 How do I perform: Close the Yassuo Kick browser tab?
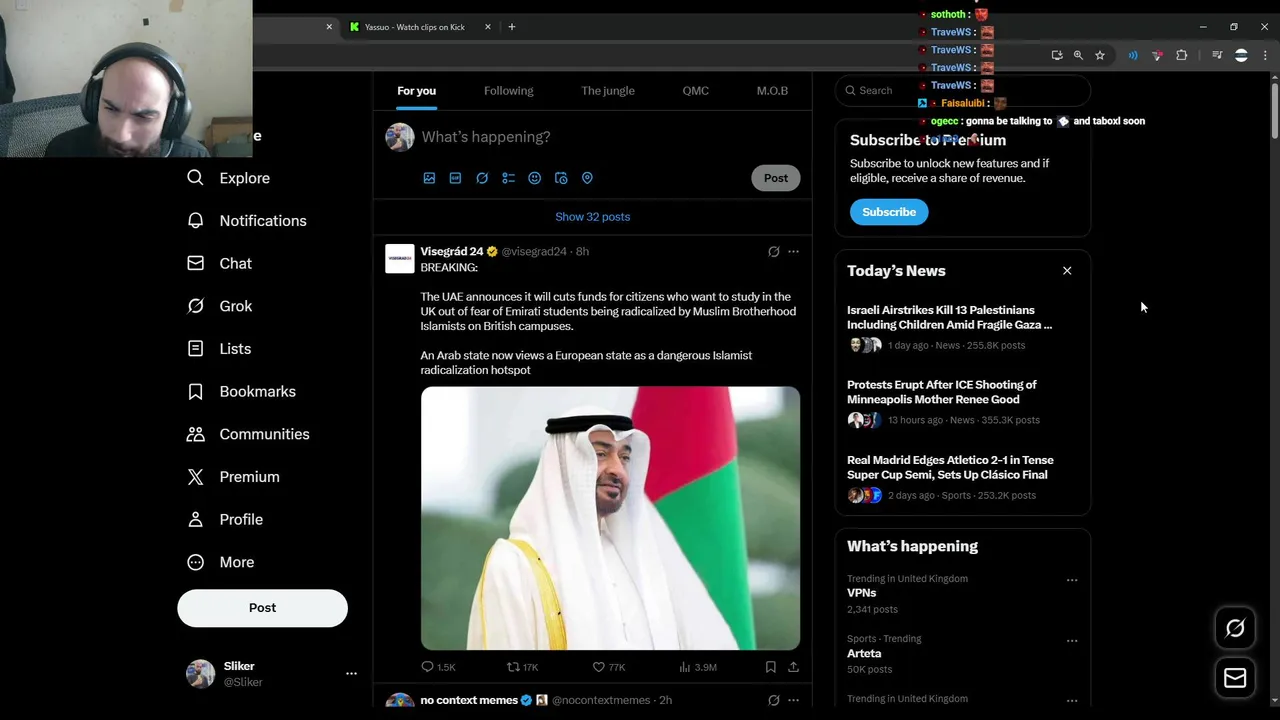pyautogui.click(x=488, y=27)
